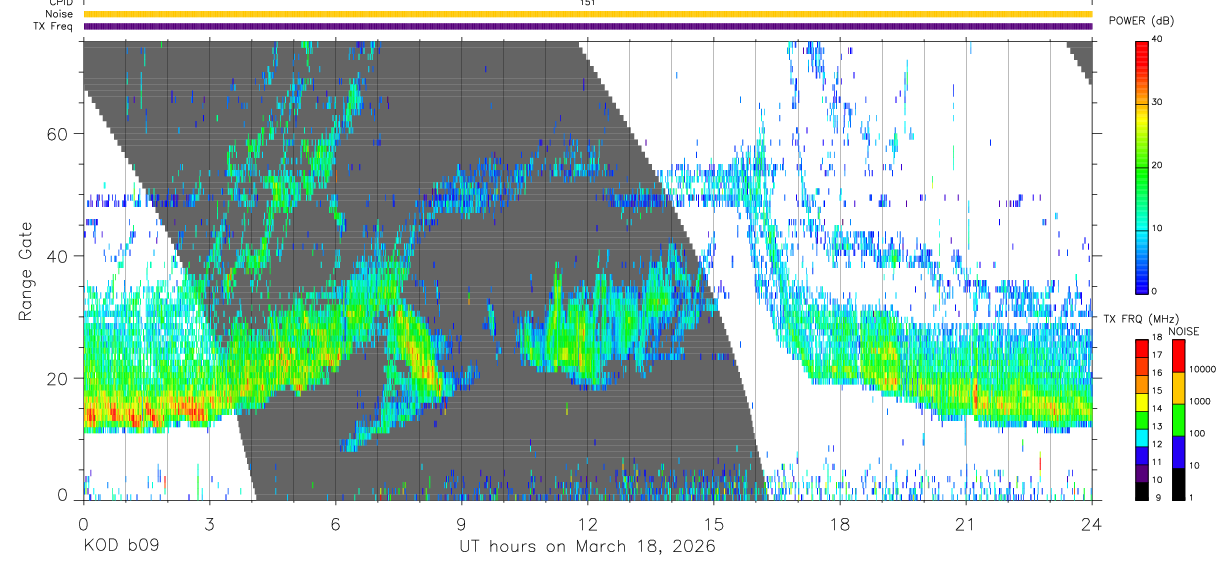1228x567 pixels.
Task: Select the 'TX Freq' row label
Action: click(x=52, y=26)
